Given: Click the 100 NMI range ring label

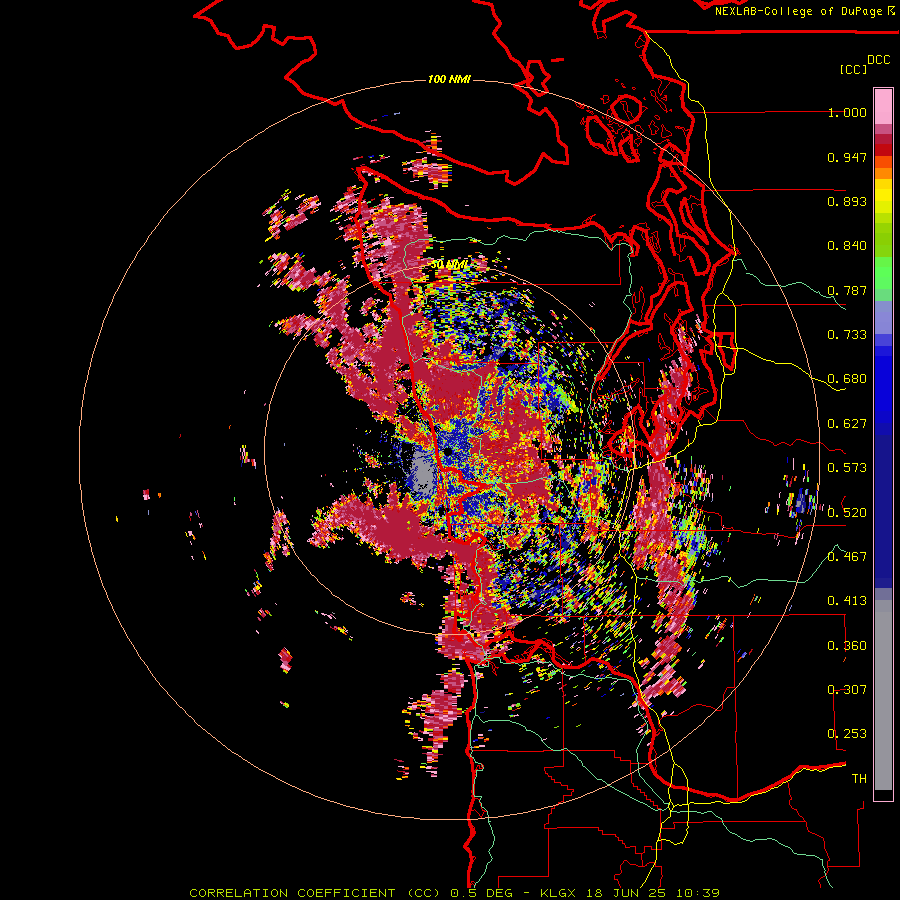Looking at the screenshot, I should tap(449, 79).
